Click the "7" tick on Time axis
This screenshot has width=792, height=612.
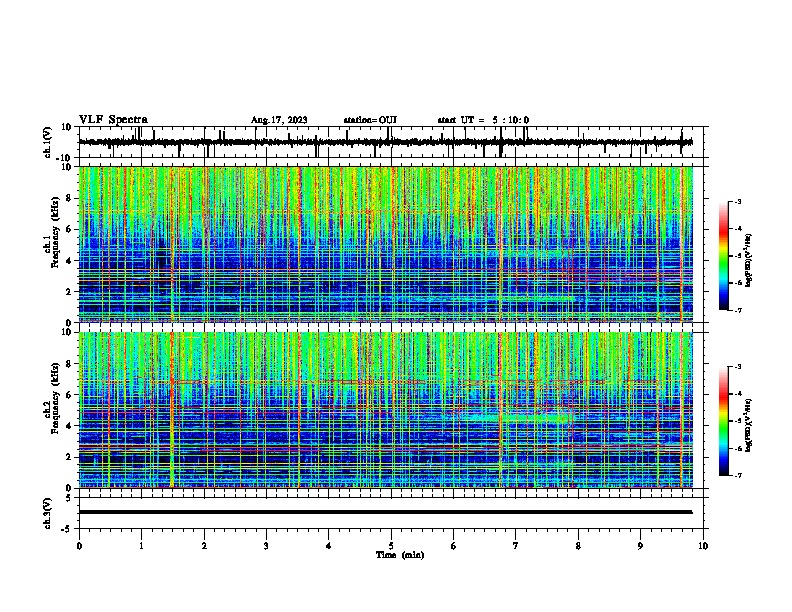pyautogui.click(x=516, y=546)
